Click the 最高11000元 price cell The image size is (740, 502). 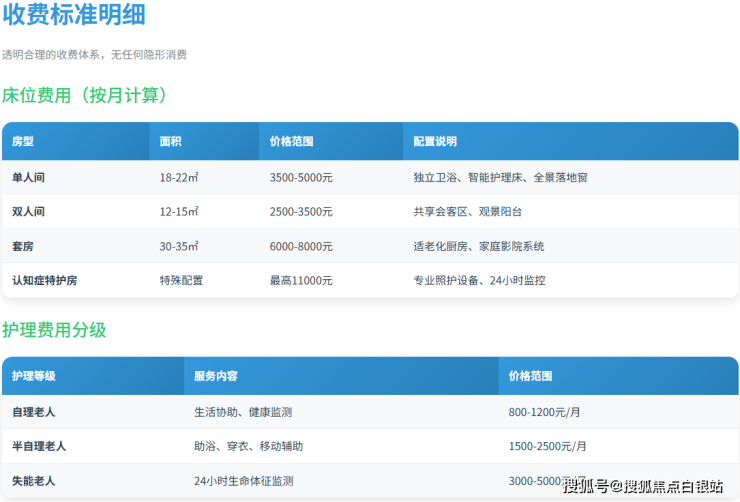[x=301, y=281]
